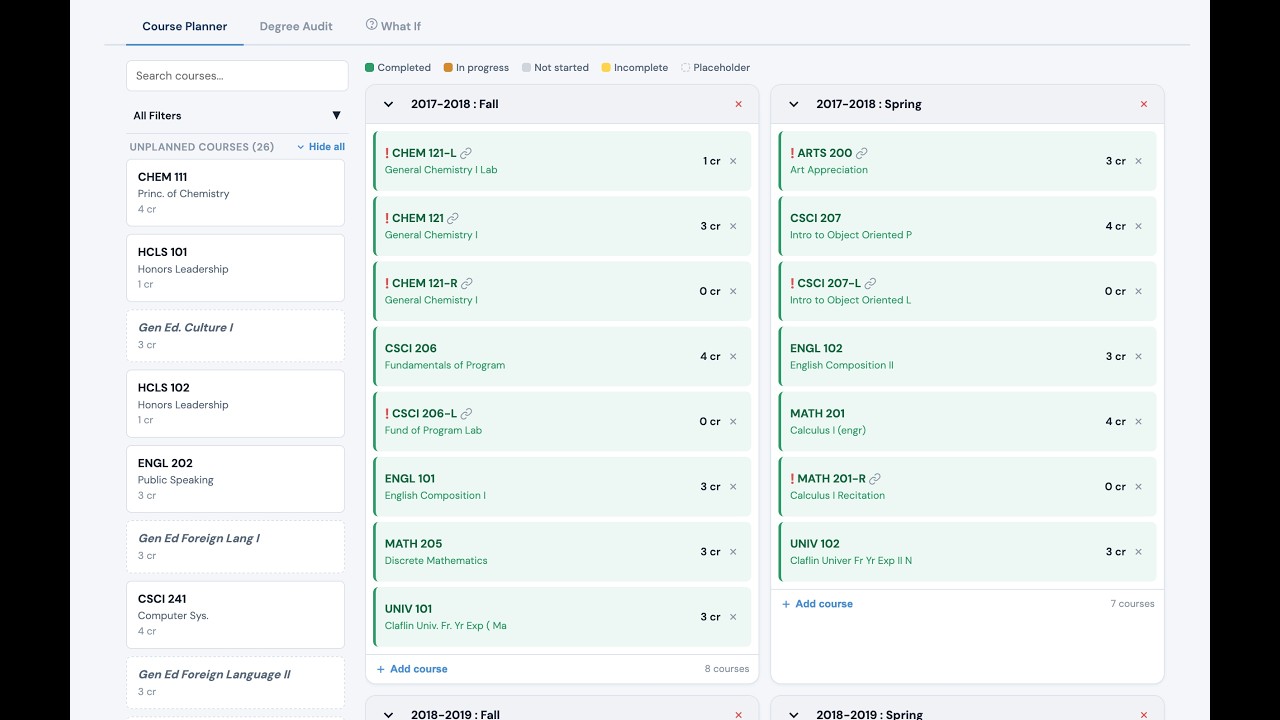Remove CSCI 206 Fundamentals of Program

pos(733,356)
